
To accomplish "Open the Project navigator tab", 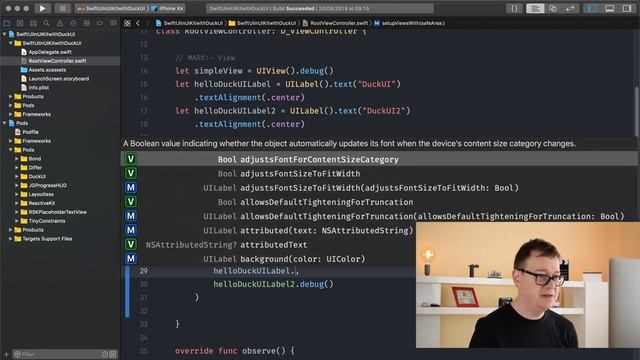I will [7, 23].
